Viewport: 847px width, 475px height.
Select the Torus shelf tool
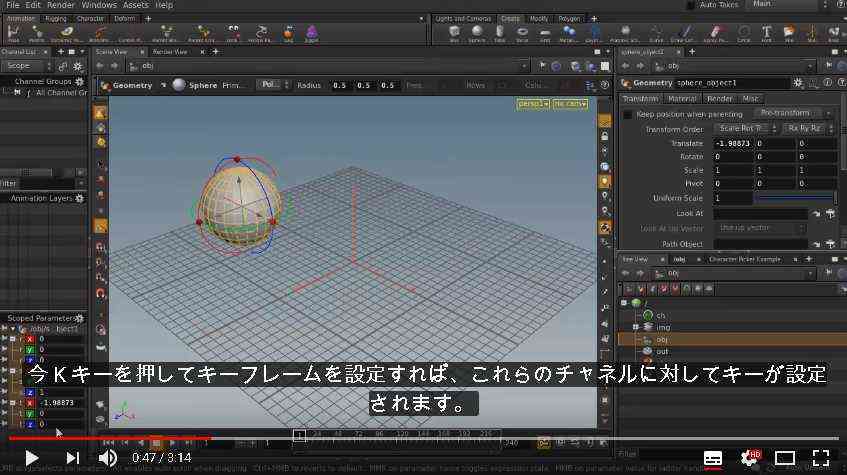point(522,33)
